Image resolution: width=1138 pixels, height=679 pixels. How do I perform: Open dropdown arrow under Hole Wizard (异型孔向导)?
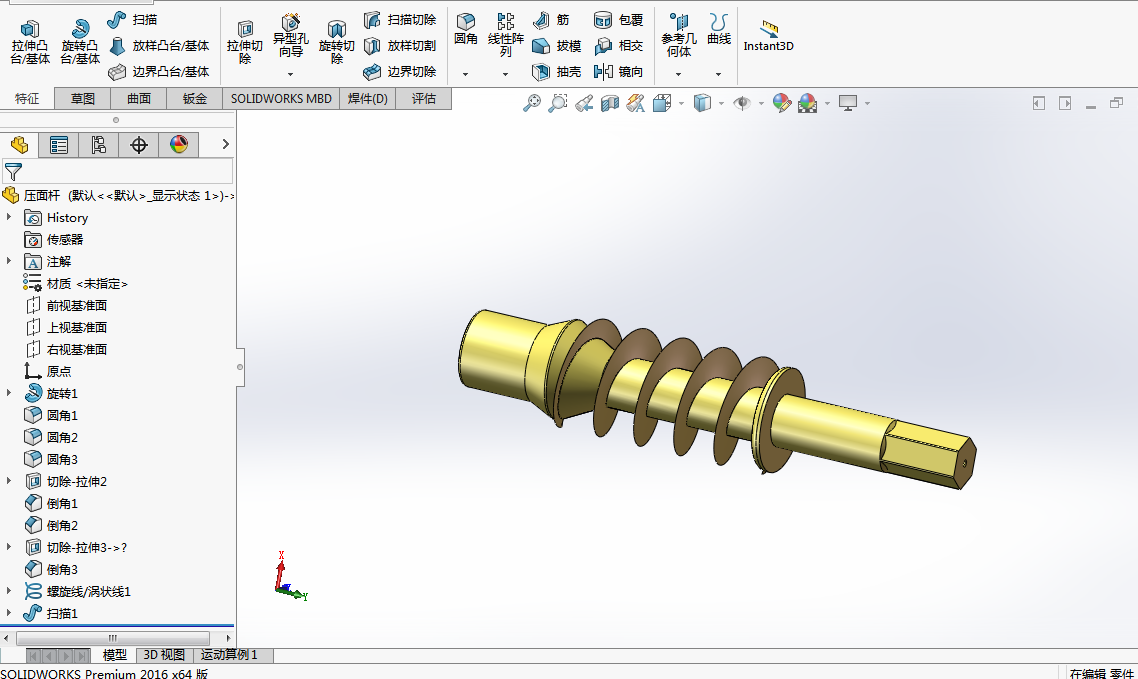click(290, 74)
